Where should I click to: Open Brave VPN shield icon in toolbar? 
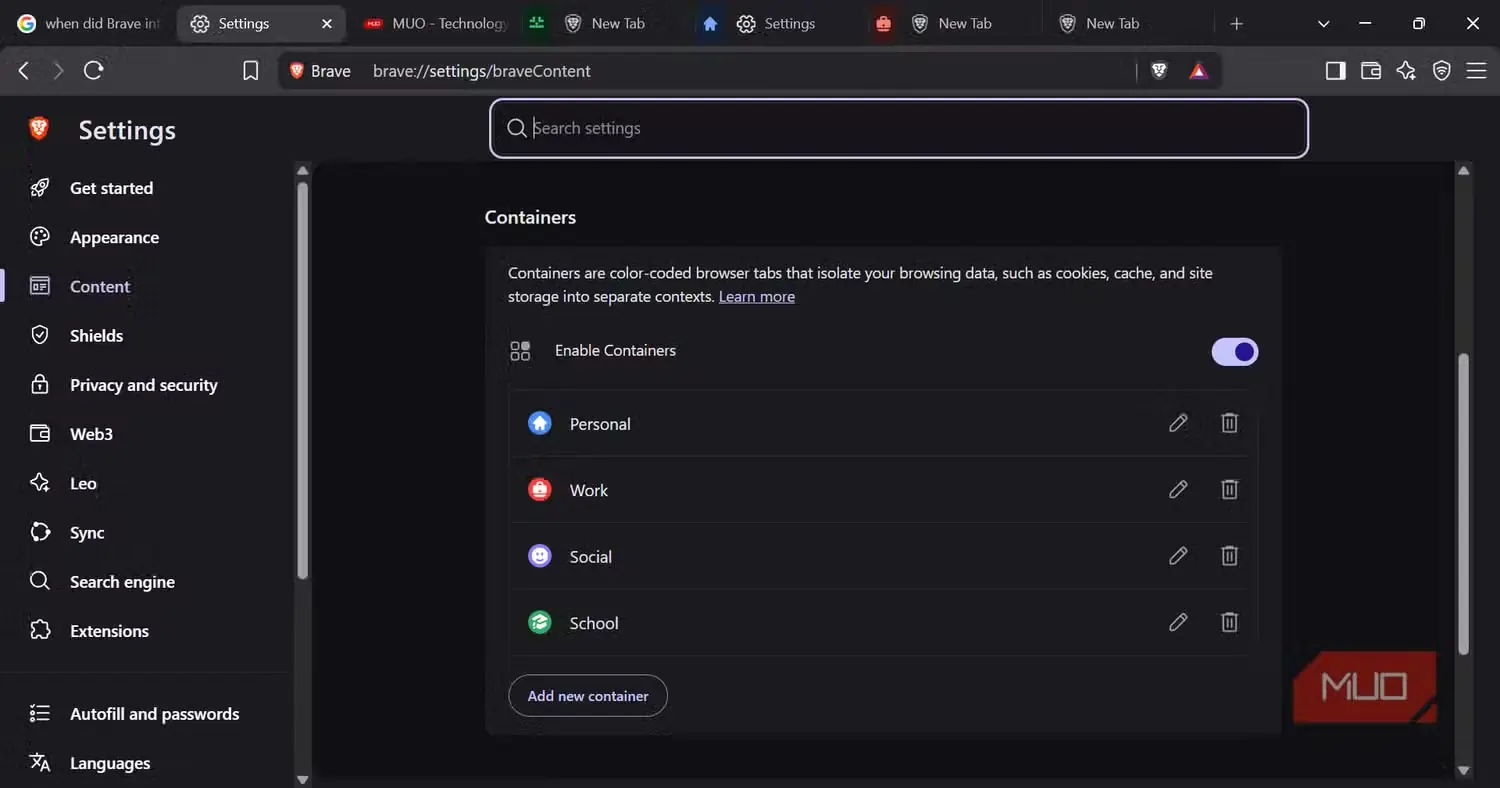tap(1441, 70)
